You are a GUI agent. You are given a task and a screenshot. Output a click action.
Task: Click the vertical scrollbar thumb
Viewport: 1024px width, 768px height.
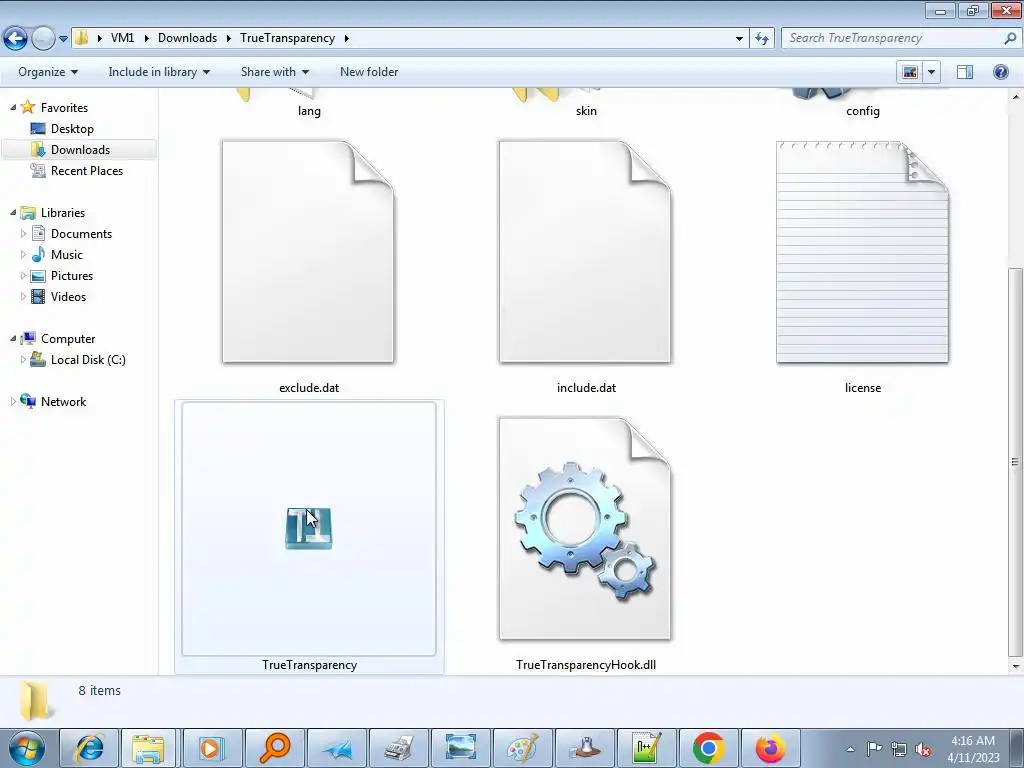1015,461
